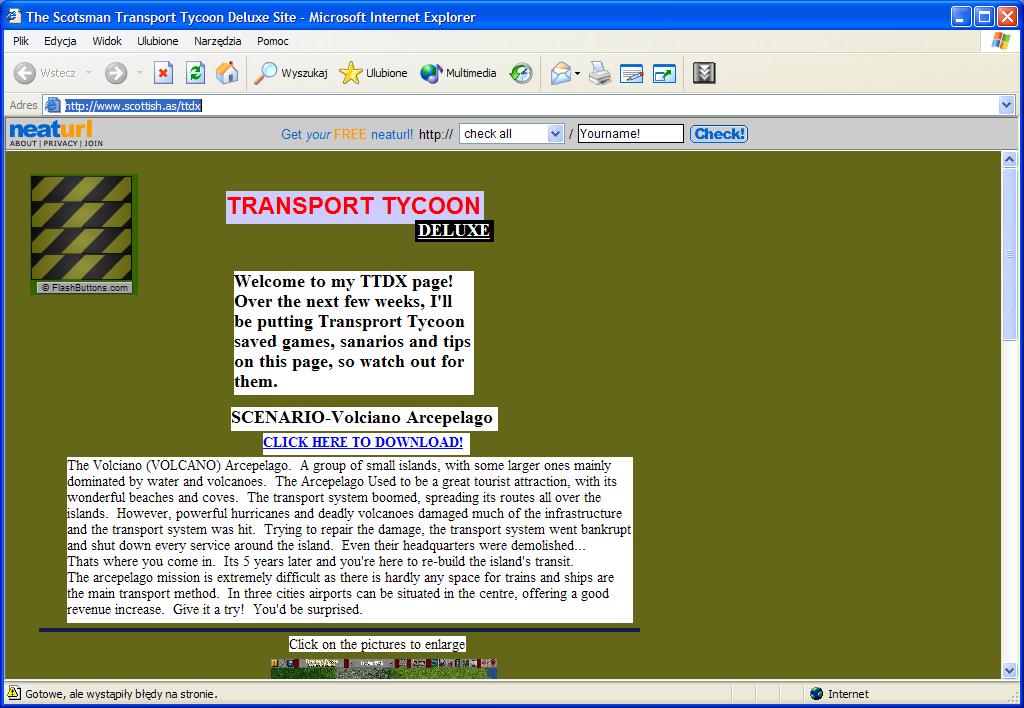
Task: Click the Windows flag throbber logo
Action: point(1000,41)
